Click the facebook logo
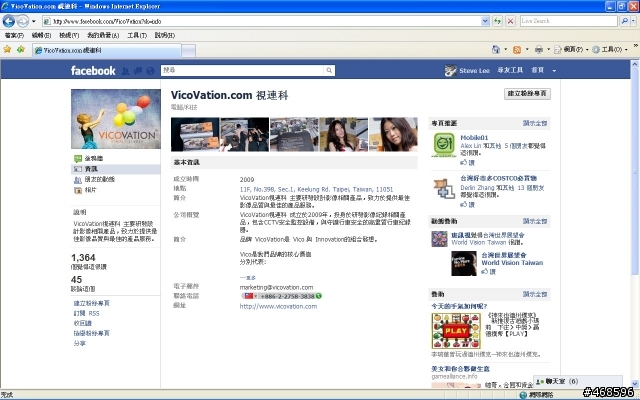Viewport: 640px width, 400px height. click(x=93, y=71)
